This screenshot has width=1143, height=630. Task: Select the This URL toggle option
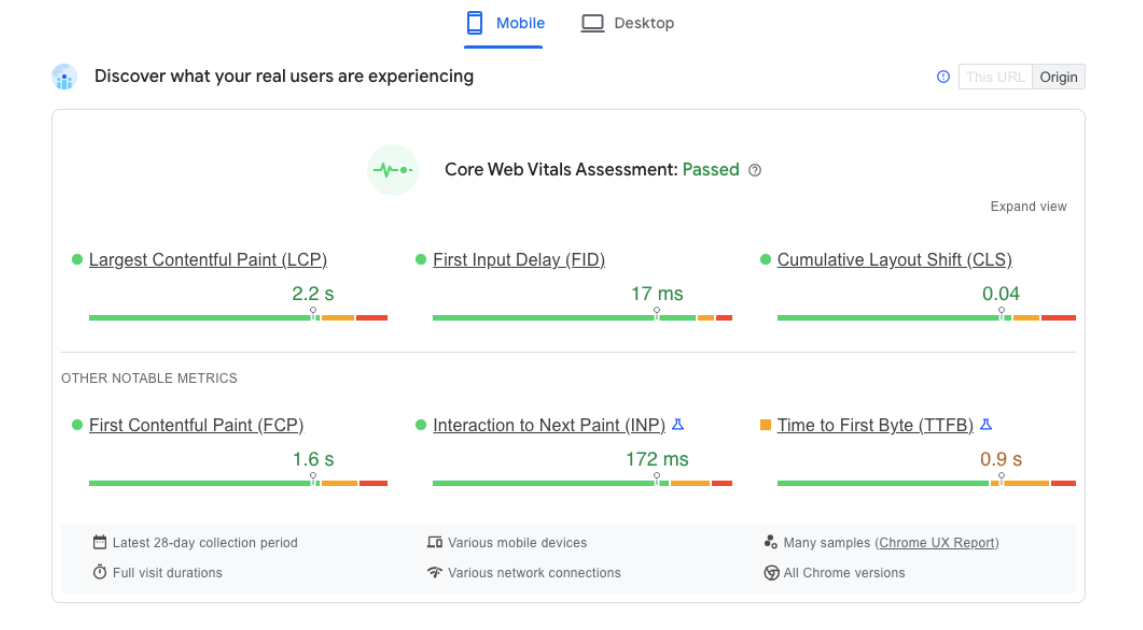(995, 76)
